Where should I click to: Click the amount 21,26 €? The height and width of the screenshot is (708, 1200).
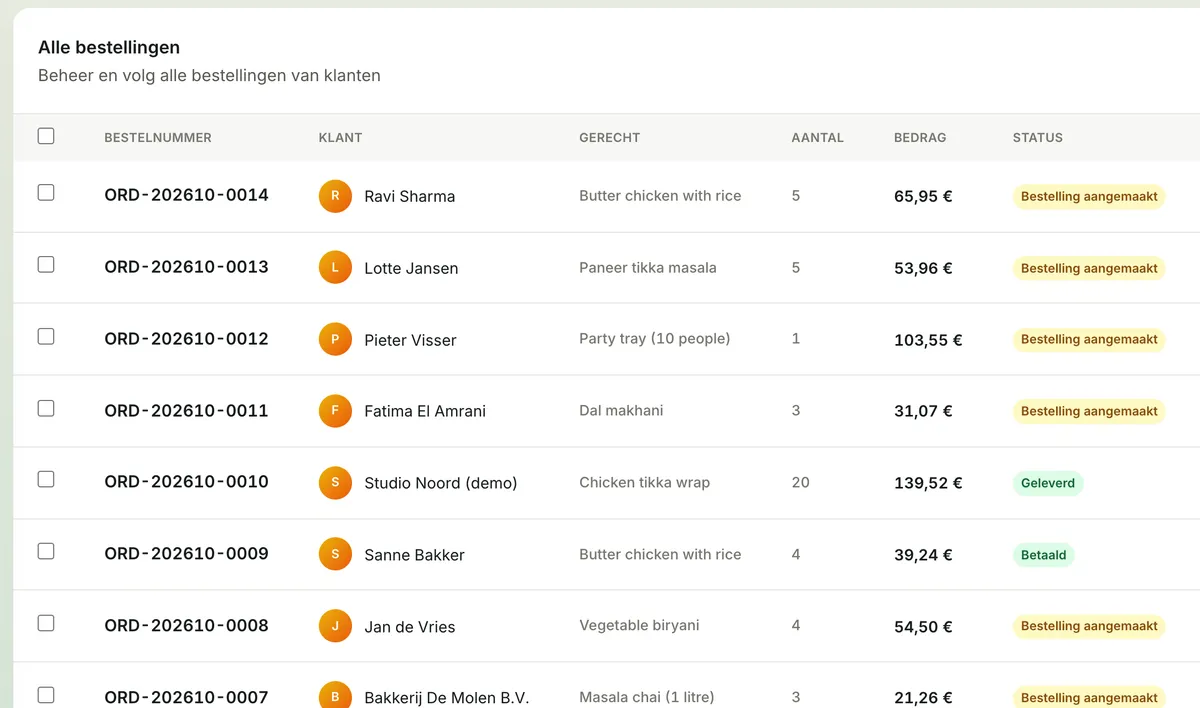pyautogui.click(x=923, y=698)
